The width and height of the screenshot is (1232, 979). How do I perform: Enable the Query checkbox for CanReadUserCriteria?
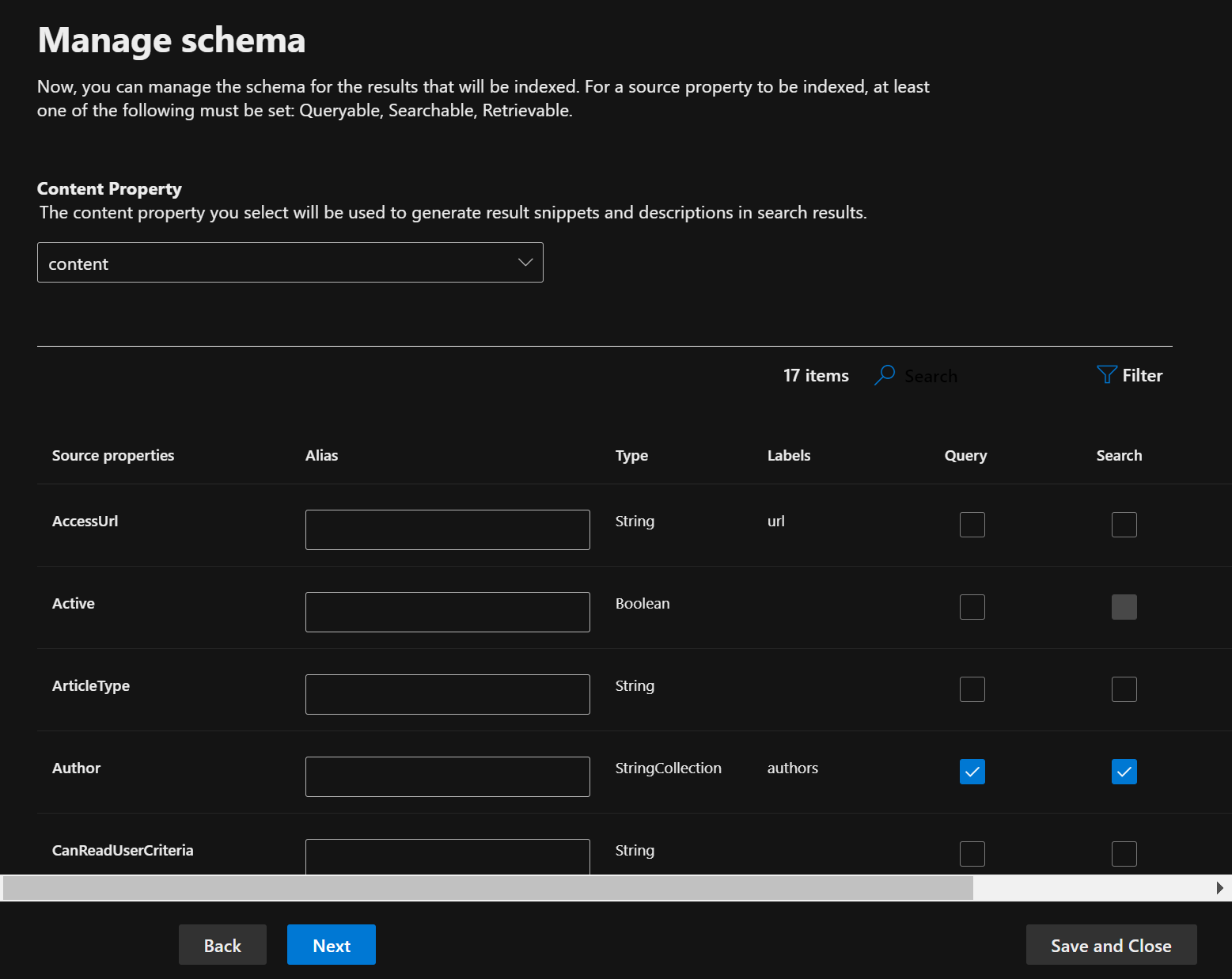(972, 853)
